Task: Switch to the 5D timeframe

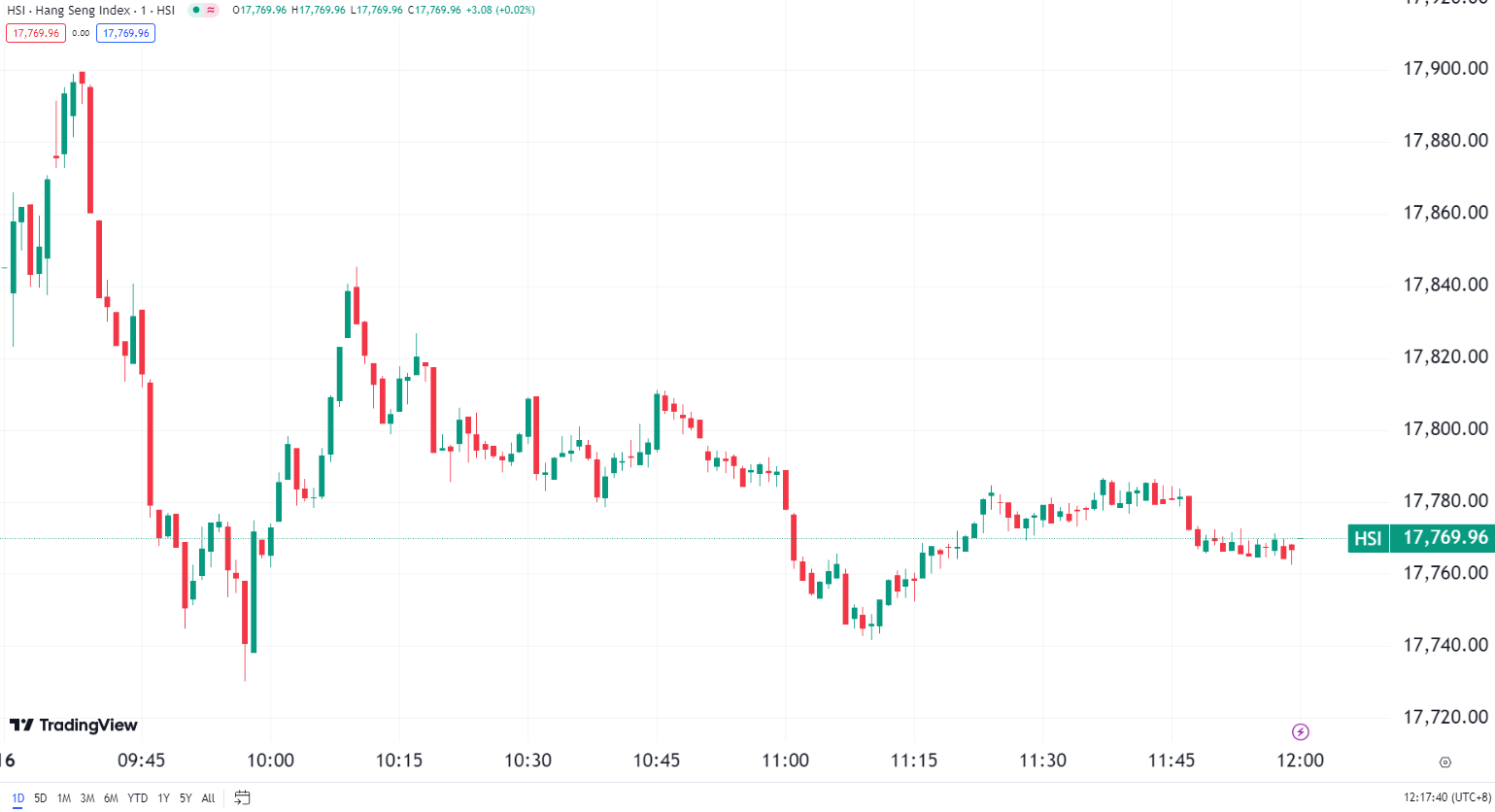Action: [39, 797]
